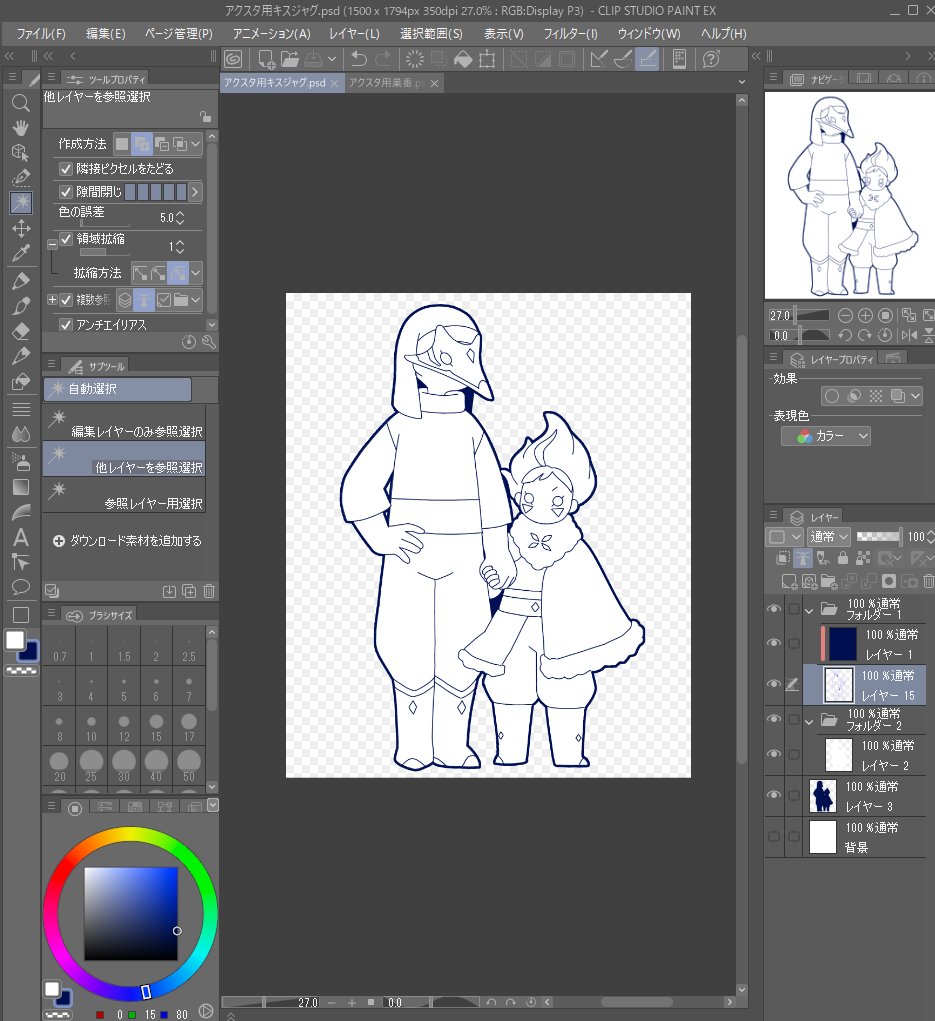Image resolution: width=935 pixels, height=1021 pixels.
Task: Click 自動選択 sub tool group
Action: tap(118, 389)
